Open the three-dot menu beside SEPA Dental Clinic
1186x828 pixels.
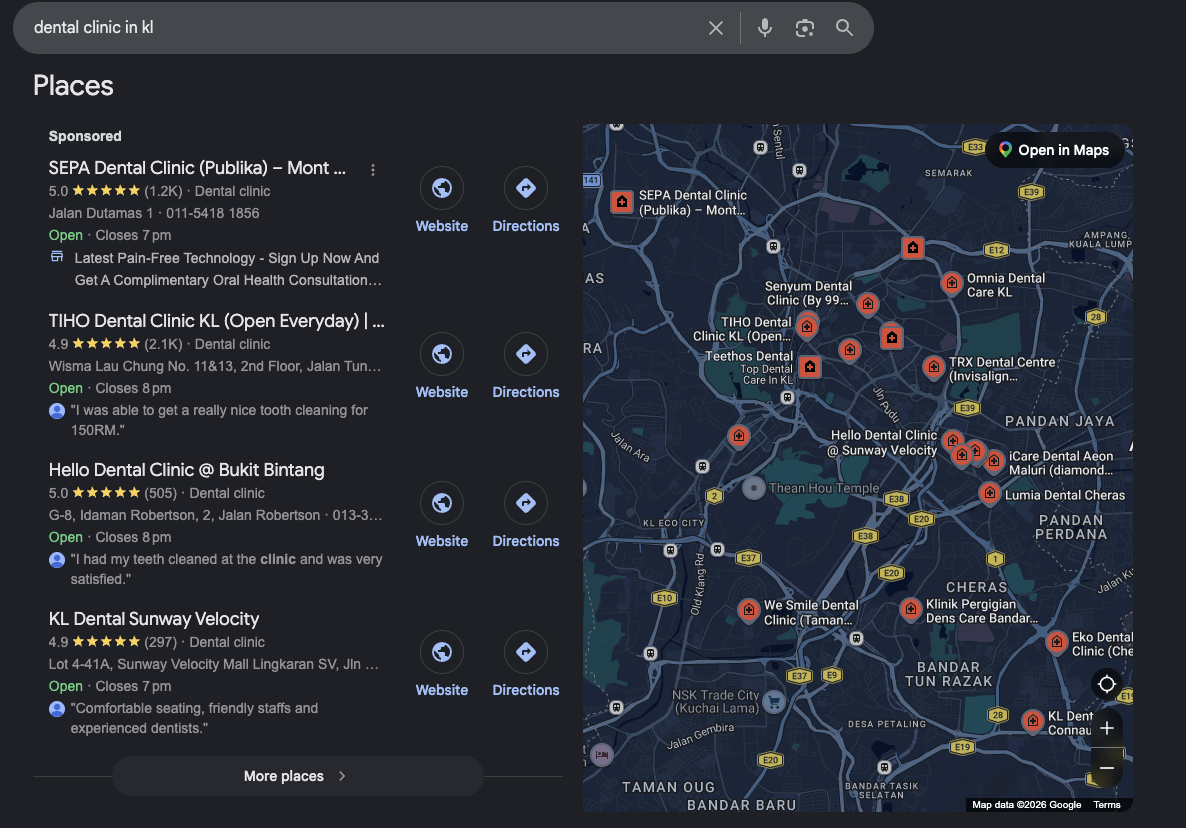[373, 170]
